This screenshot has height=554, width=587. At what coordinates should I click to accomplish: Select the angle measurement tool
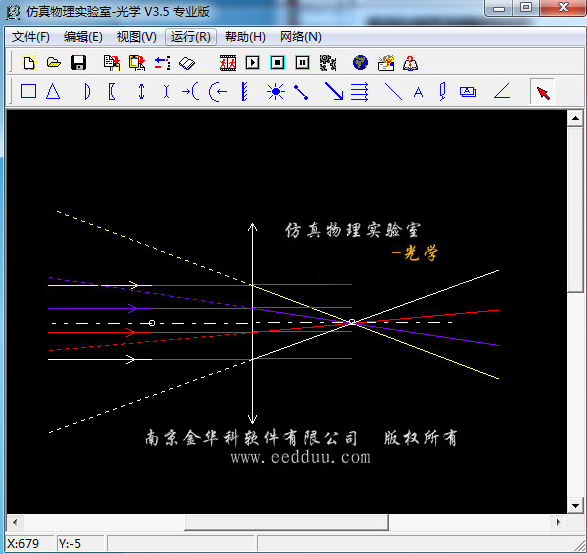[x=502, y=91]
